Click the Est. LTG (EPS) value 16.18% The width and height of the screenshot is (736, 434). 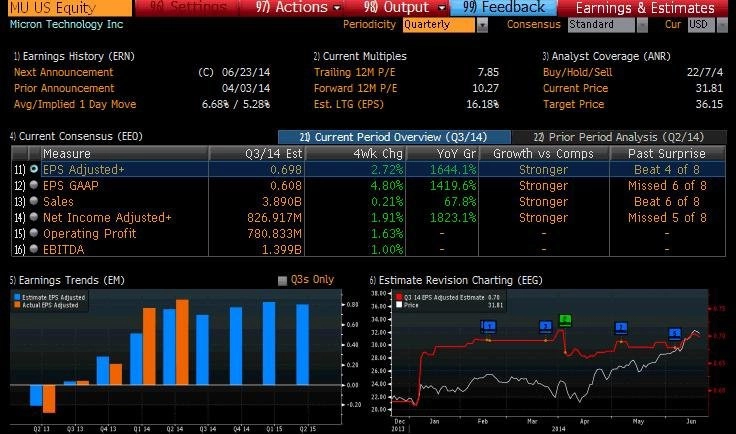(x=483, y=104)
